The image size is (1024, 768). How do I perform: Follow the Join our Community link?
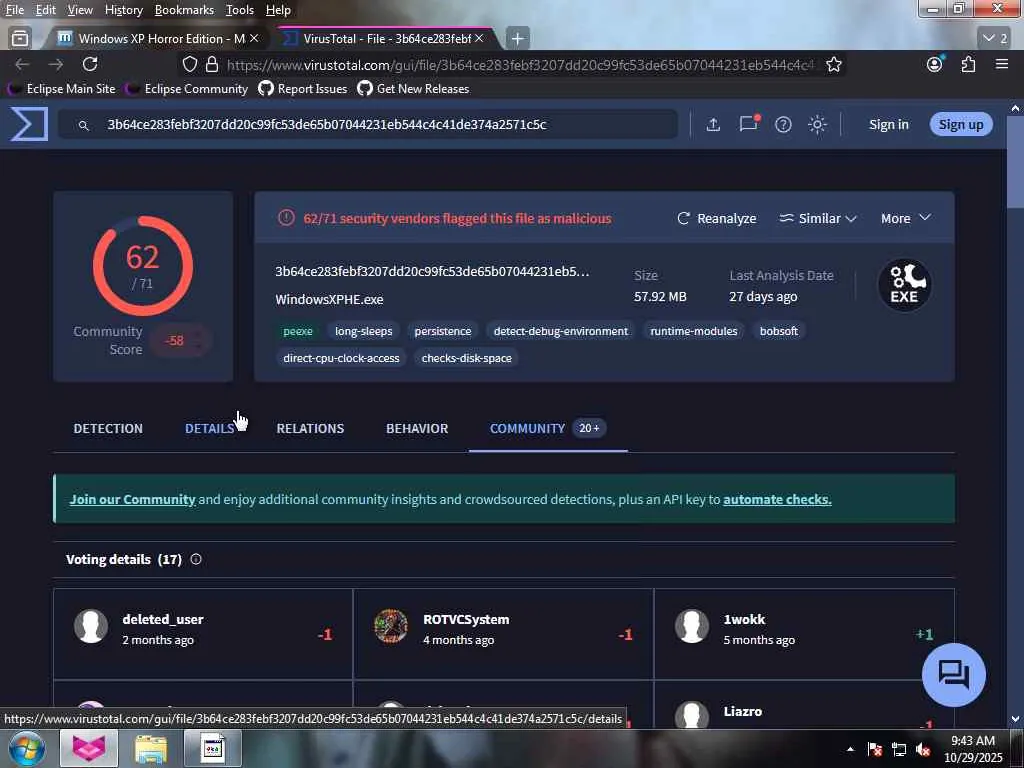pyautogui.click(x=133, y=500)
